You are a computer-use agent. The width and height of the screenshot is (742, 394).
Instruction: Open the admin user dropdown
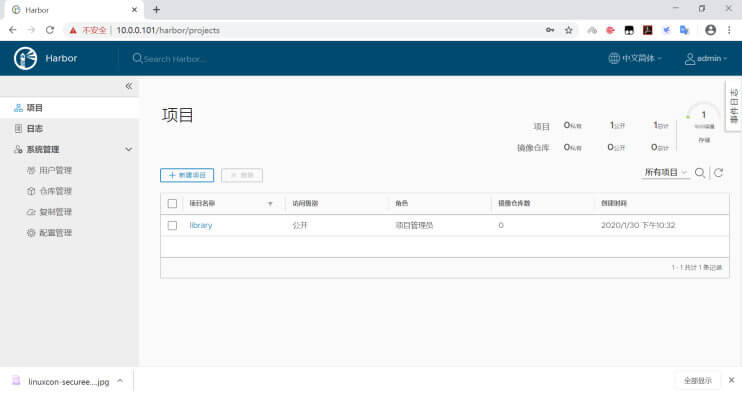coord(705,58)
